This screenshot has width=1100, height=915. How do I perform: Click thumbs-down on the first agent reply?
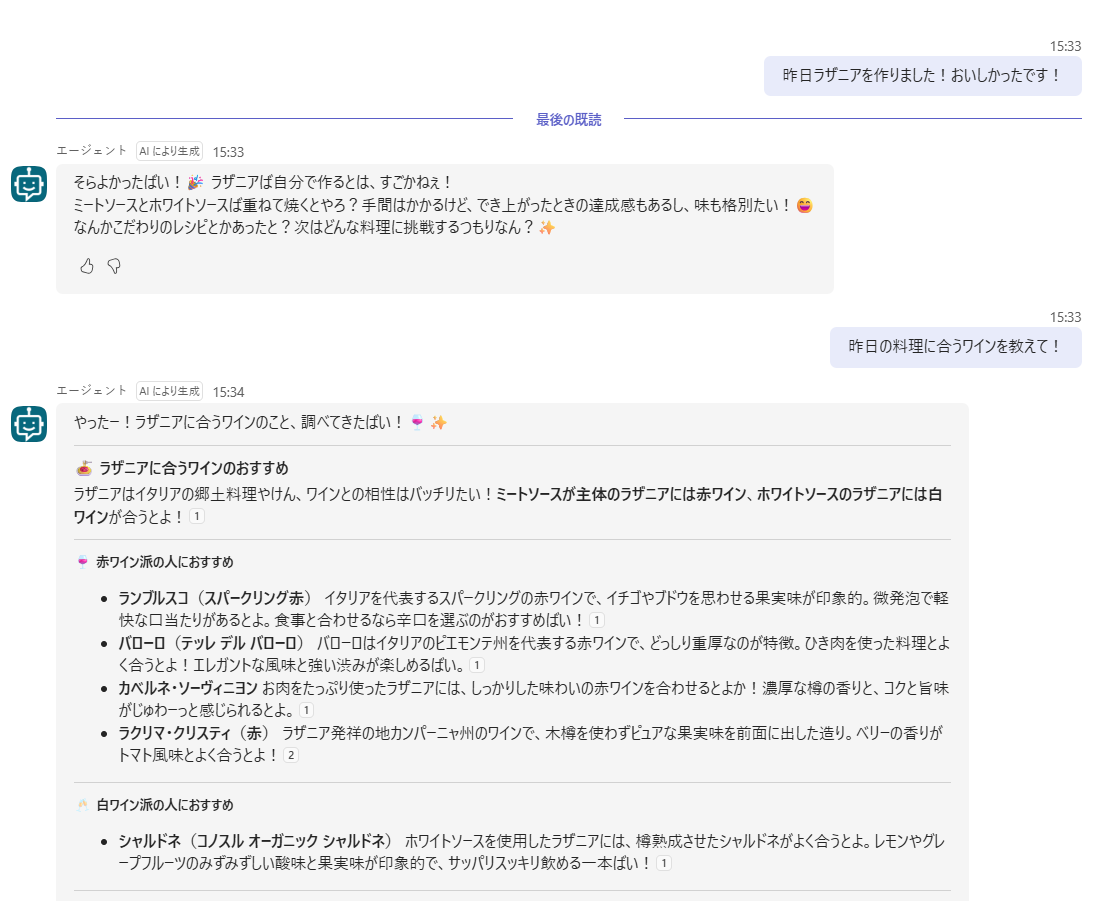point(114,266)
